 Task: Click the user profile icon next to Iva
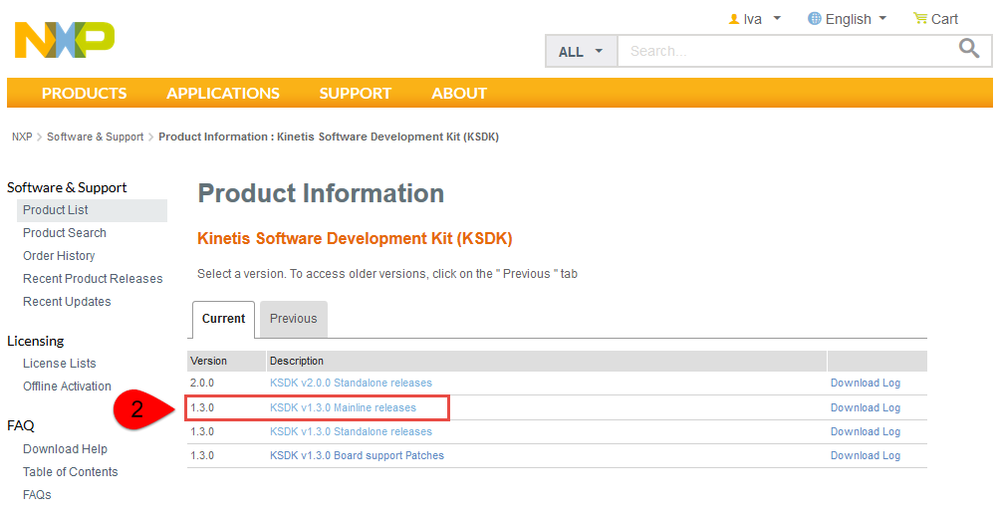pyautogui.click(x=734, y=19)
